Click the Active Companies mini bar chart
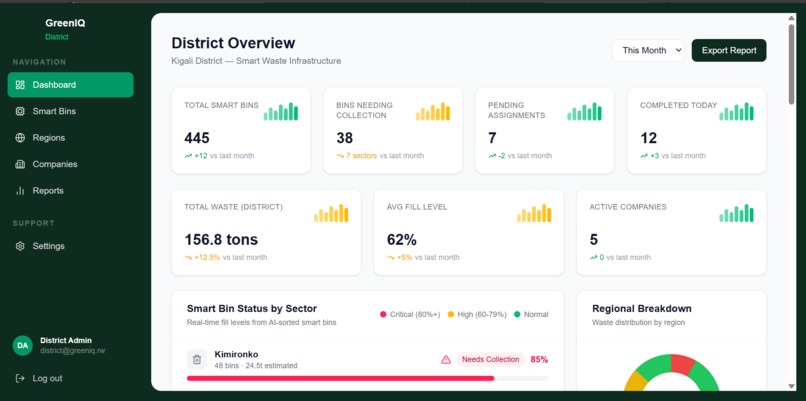The width and height of the screenshot is (806, 401). 736,213
